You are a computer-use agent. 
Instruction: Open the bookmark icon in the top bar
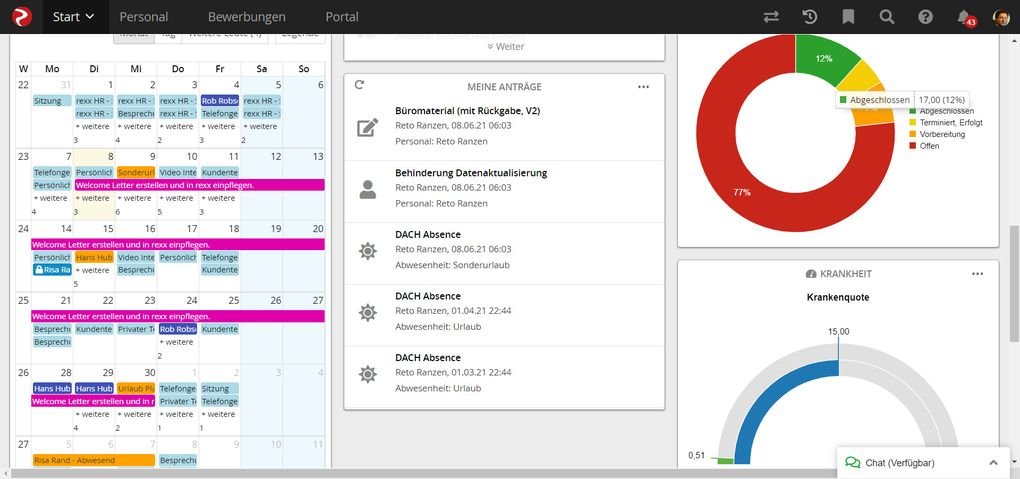[x=848, y=17]
